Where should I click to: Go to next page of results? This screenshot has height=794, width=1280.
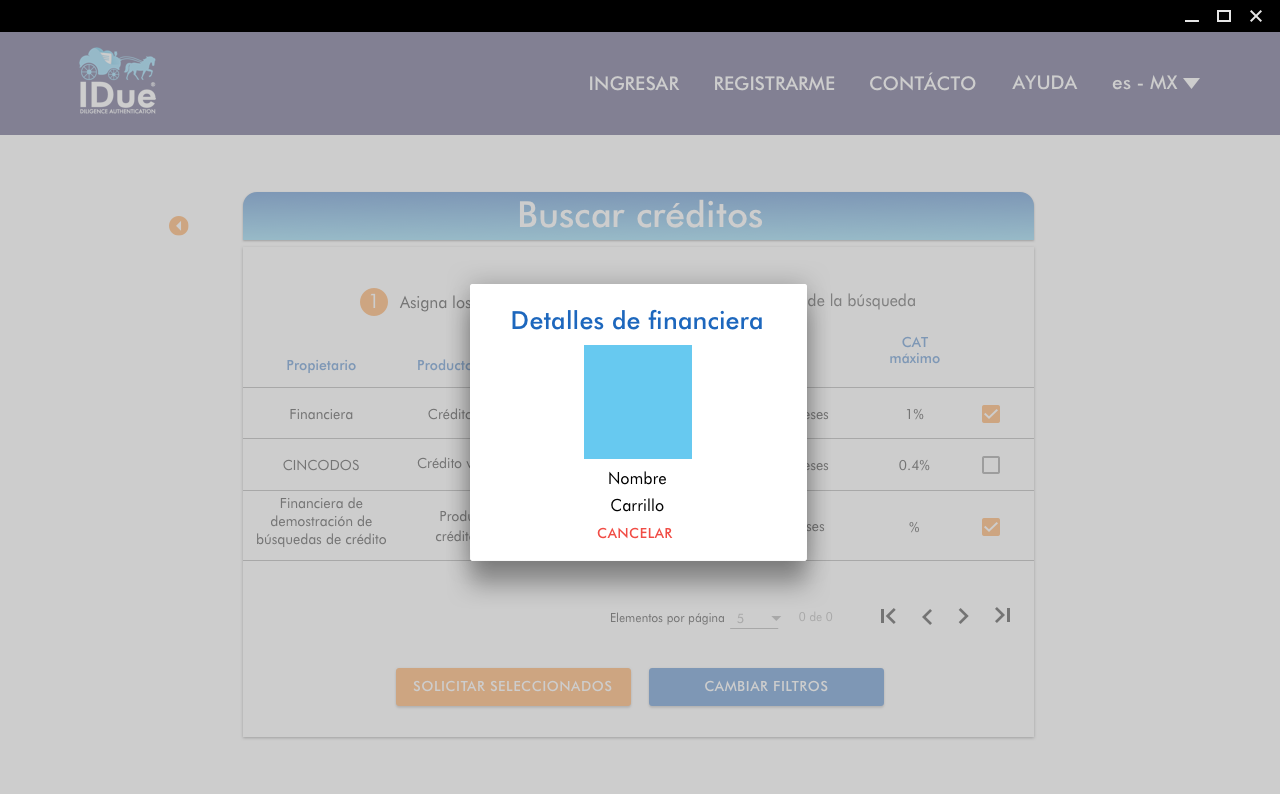(963, 616)
